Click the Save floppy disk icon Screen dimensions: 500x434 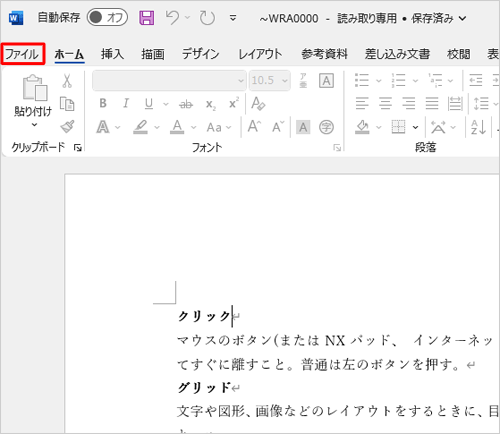(x=146, y=18)
